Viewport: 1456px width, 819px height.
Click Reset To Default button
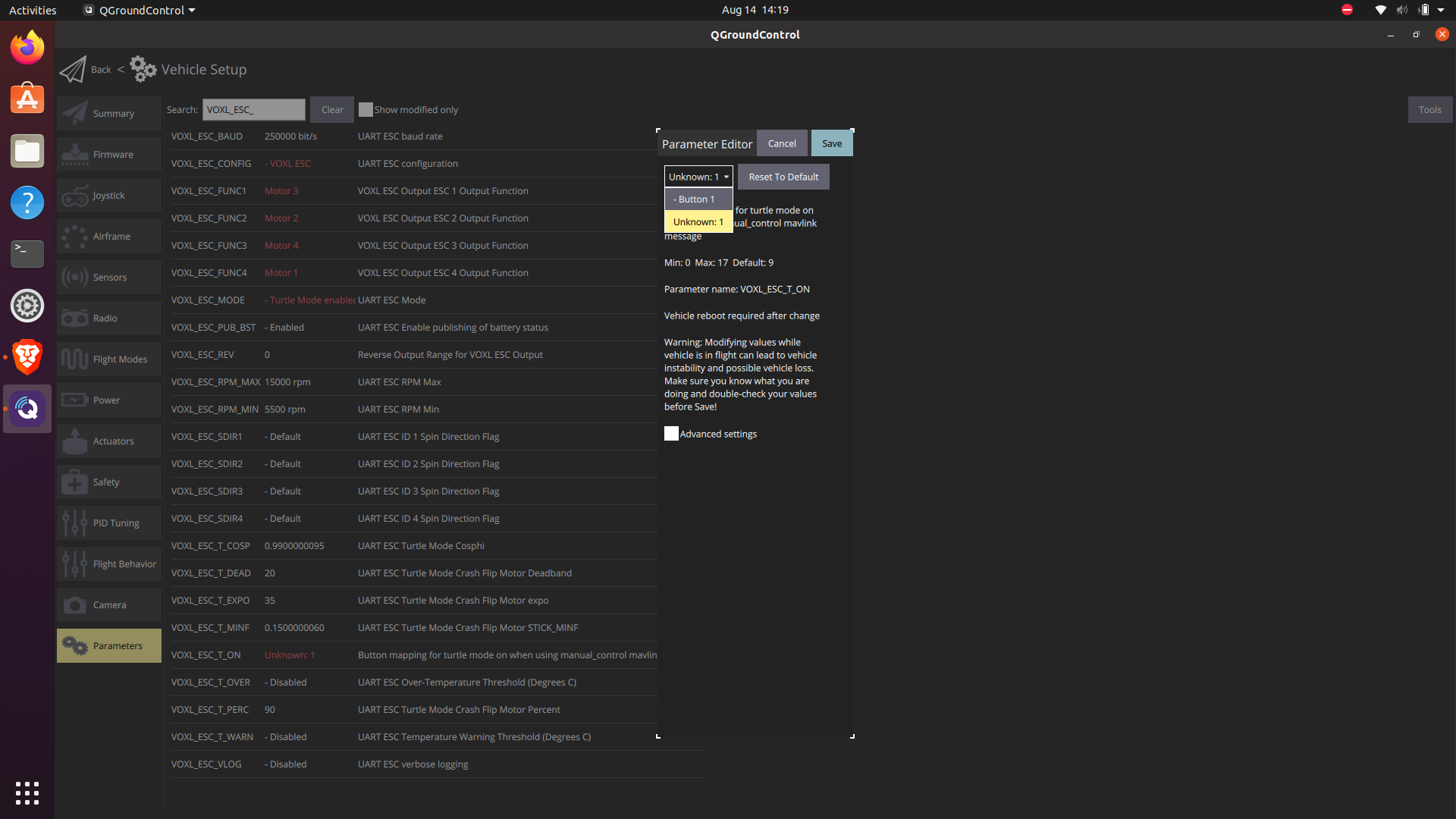click(783, 177)
